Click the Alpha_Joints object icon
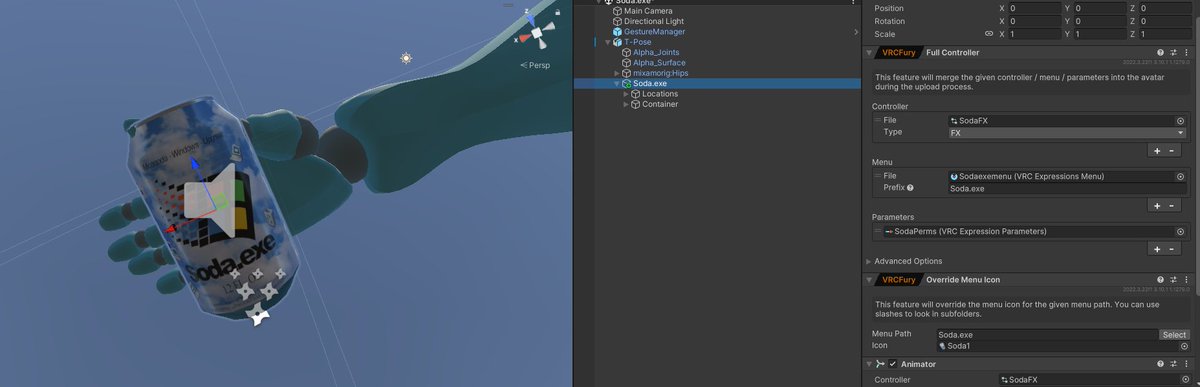The height and width of the screenshot is (387, 1200). pyautogui.click(x=626, y=52)
